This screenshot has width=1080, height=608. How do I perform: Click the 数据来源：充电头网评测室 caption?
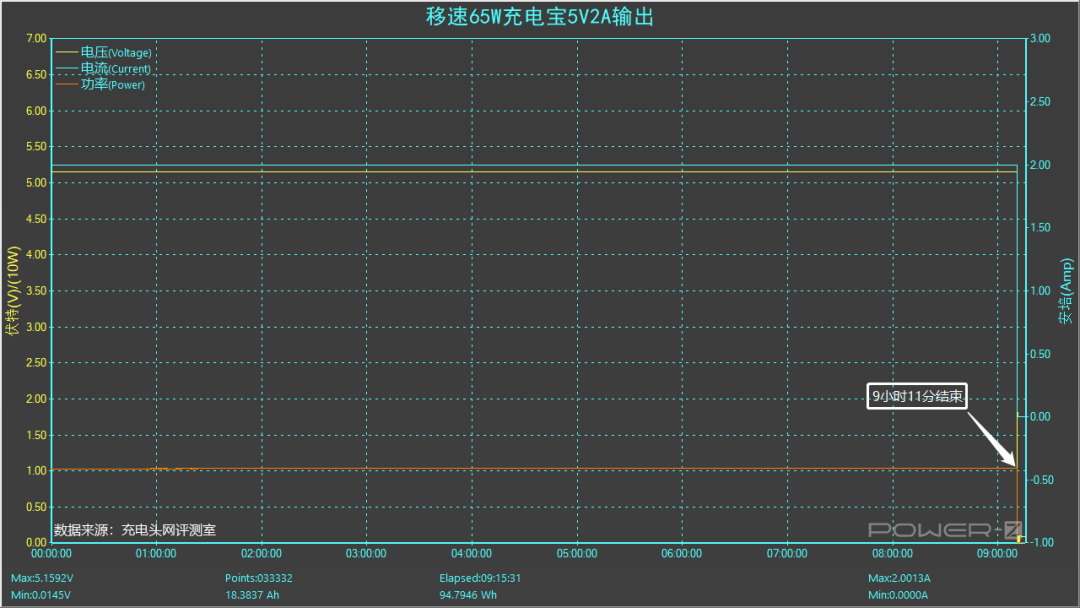pos(135,530)
